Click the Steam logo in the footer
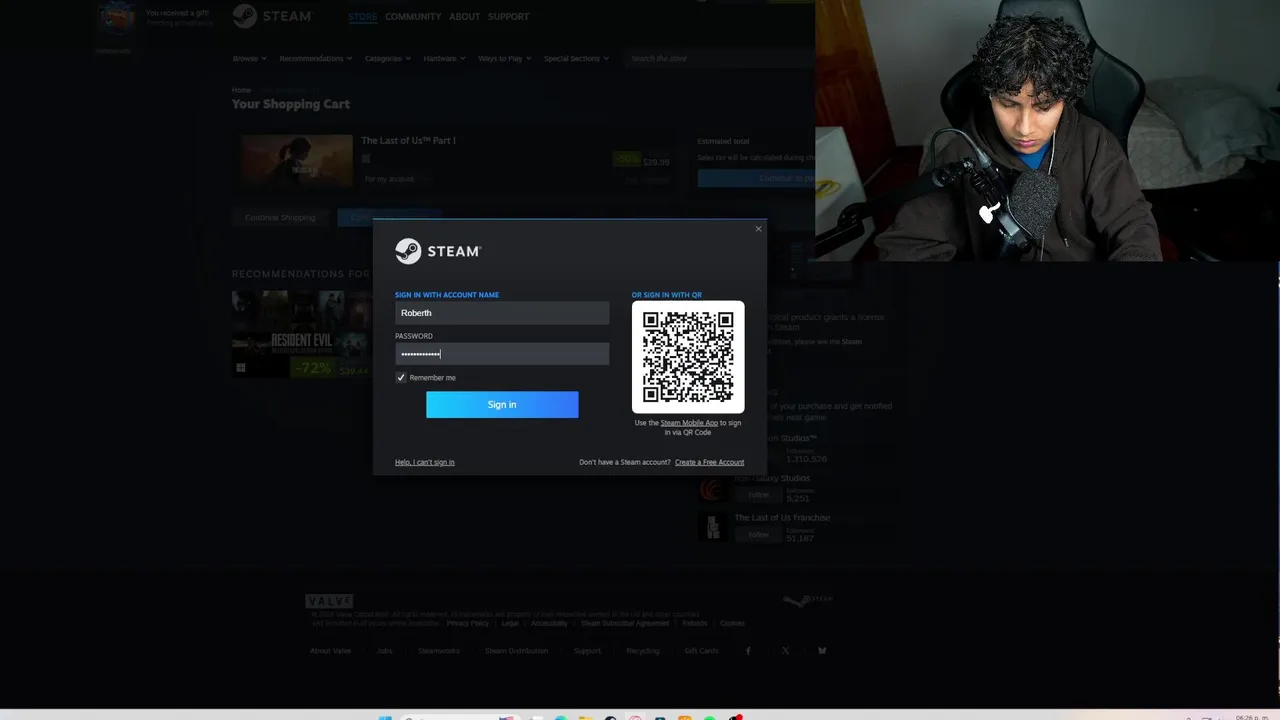Viewport: 1280px width, 720px height. pyautogui.click(x=807, y=600)
